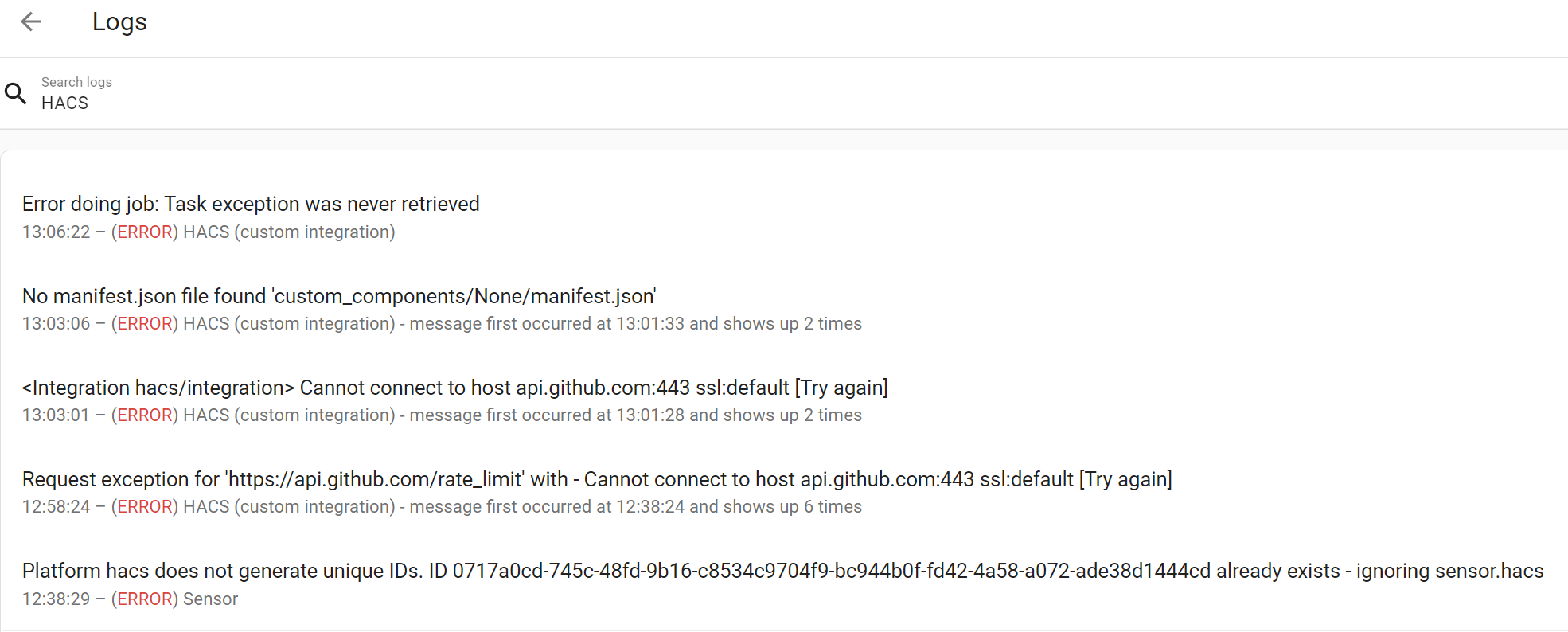Open the 'Error doing job: Task exception' log entry
This screenshot has width=1568, height=632.
tap(251, 204)
